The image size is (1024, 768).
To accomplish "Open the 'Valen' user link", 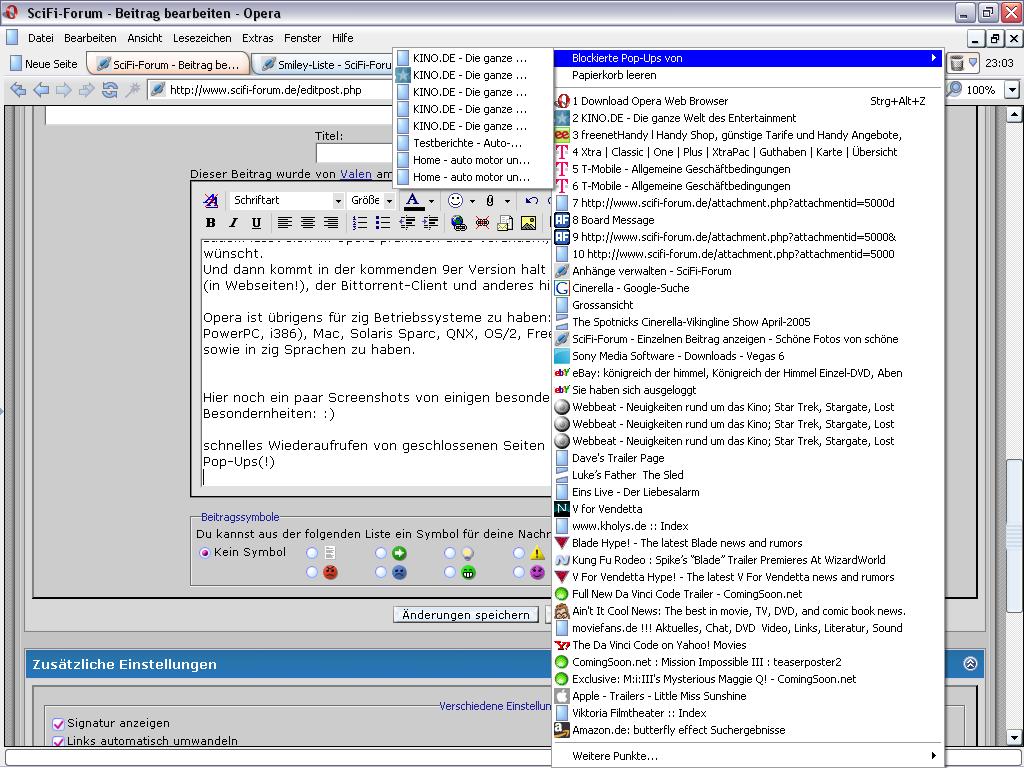I will point(356,174).
